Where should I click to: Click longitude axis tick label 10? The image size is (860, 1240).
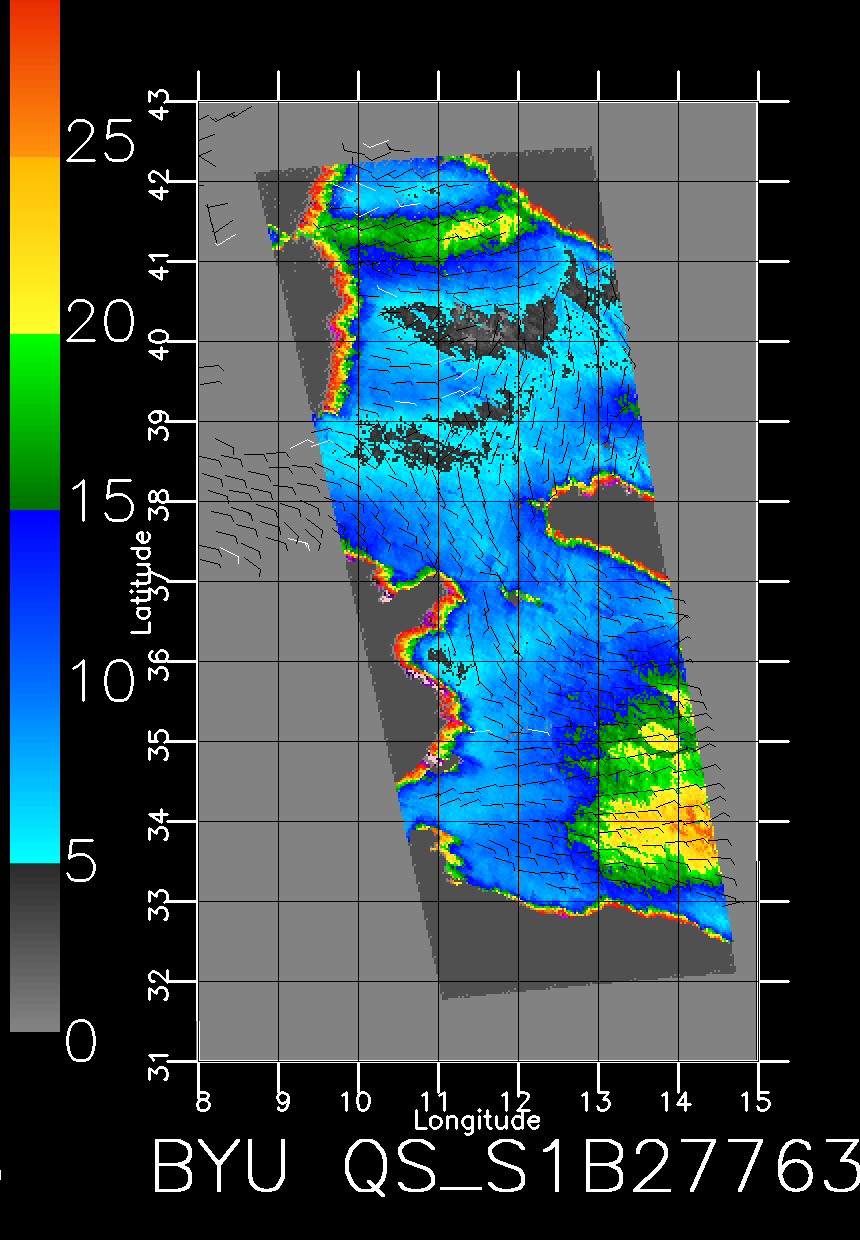click(x=357, y=1100)
